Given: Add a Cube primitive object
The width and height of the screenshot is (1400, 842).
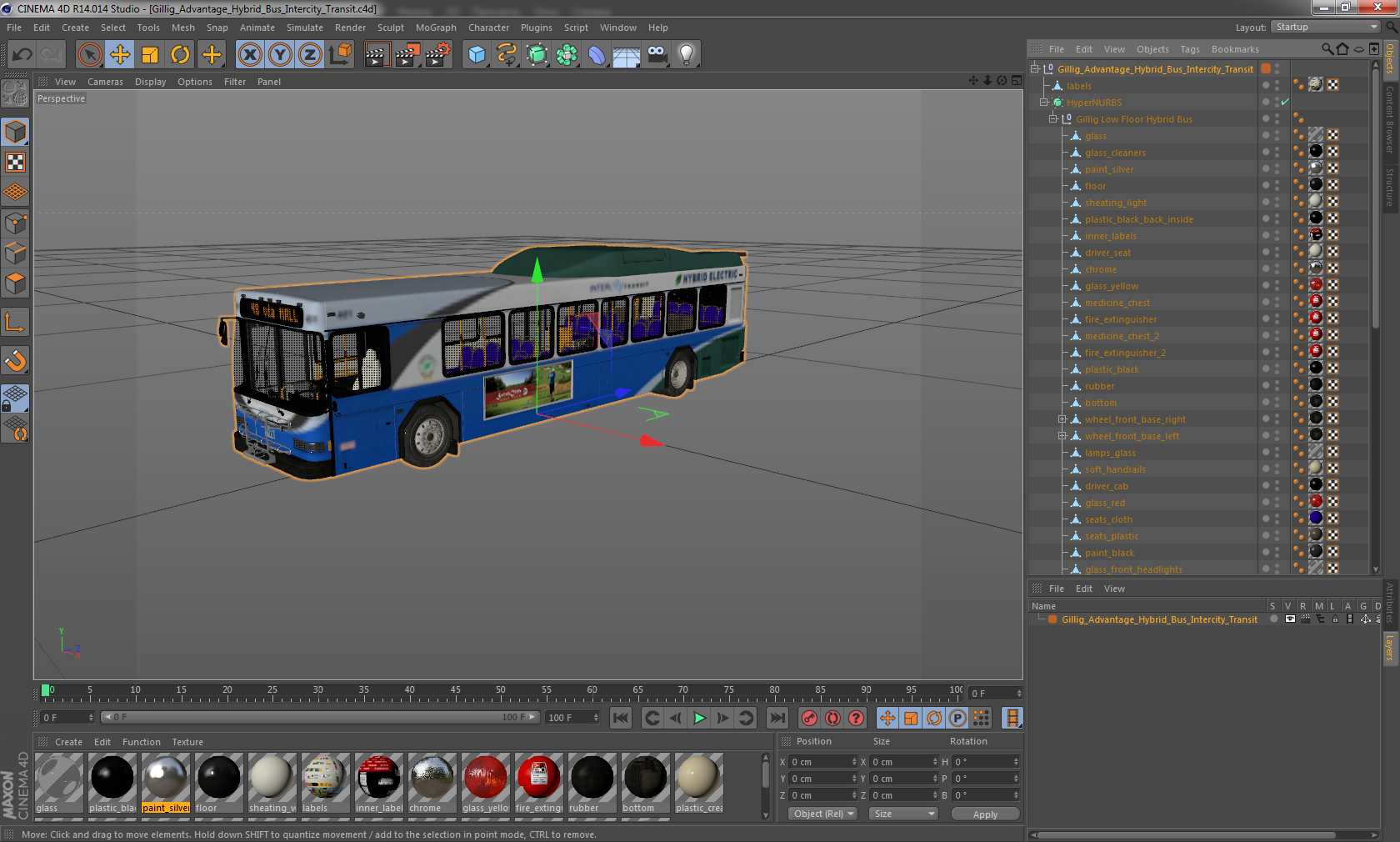Looking at the screenshot, I should pyautogui.click(x=477, y=55).
